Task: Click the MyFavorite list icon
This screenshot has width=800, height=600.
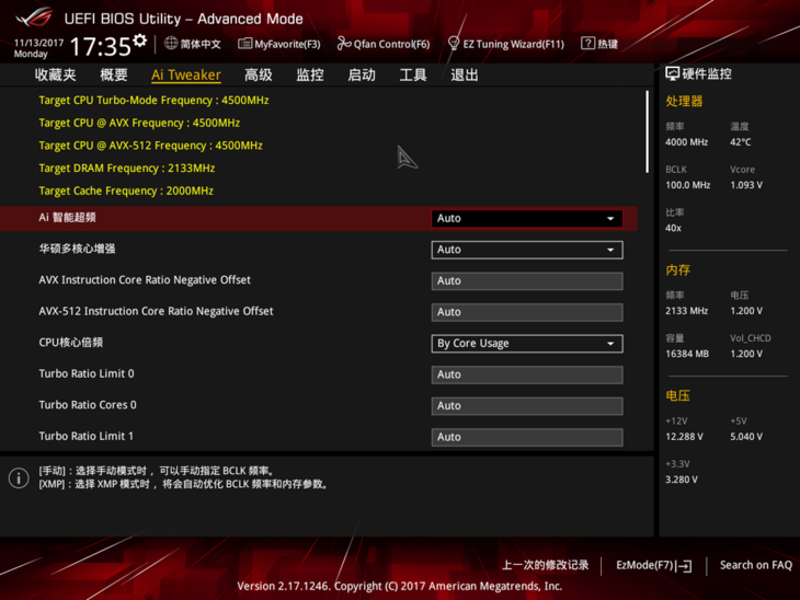Action: pyautogui.click(x=245, y=43)
